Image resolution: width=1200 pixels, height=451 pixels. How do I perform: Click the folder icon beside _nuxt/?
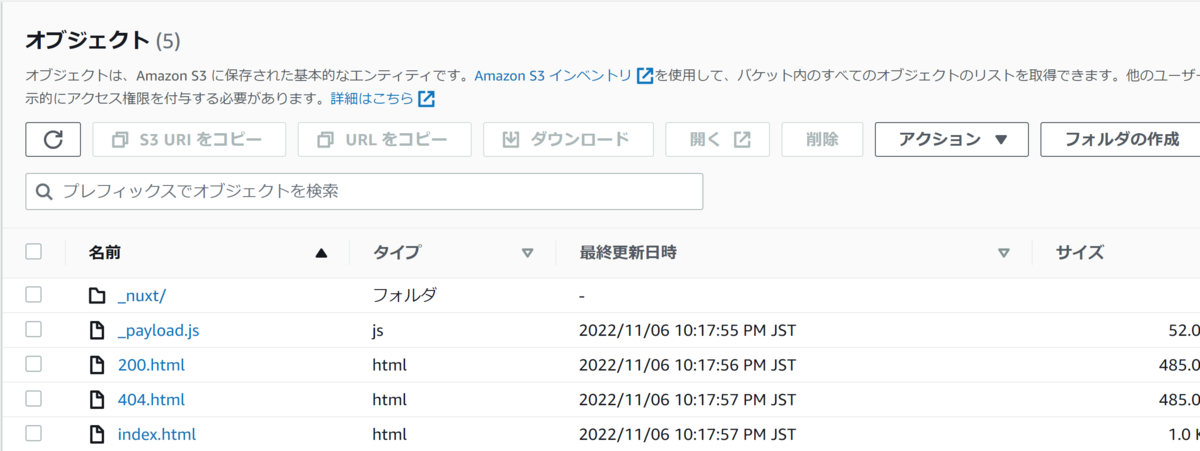click(97, 296)
